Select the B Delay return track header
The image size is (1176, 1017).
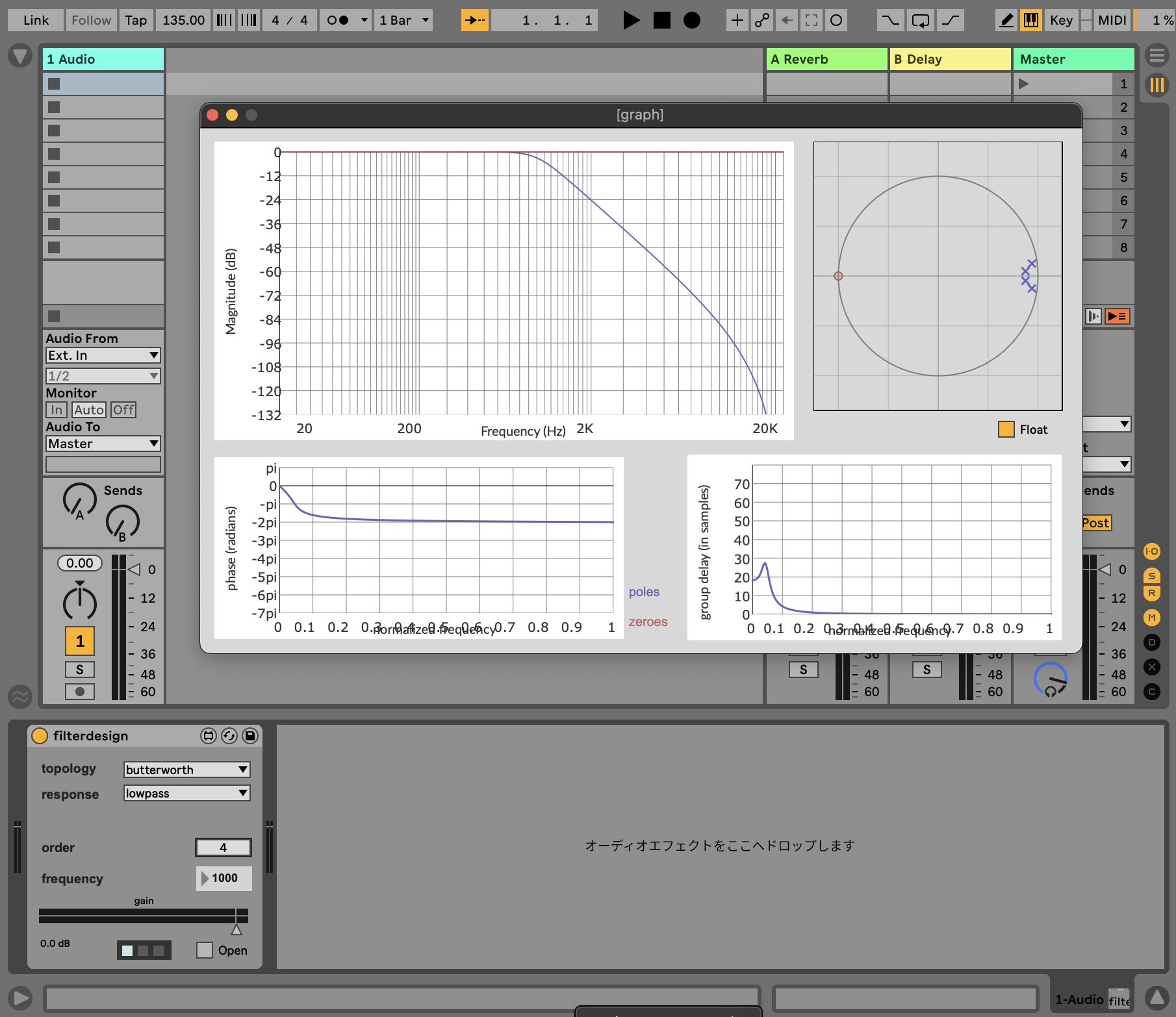tap(949, 59)
